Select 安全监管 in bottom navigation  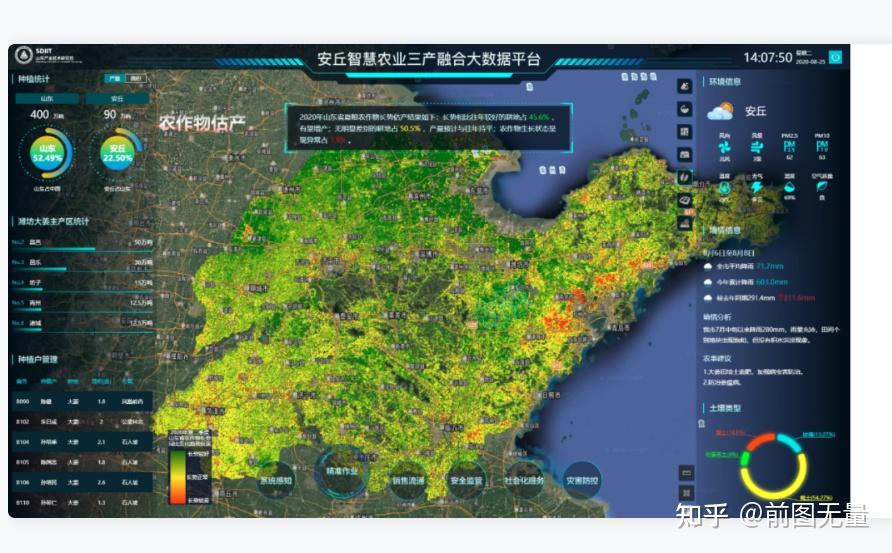(x=466, y=480)
